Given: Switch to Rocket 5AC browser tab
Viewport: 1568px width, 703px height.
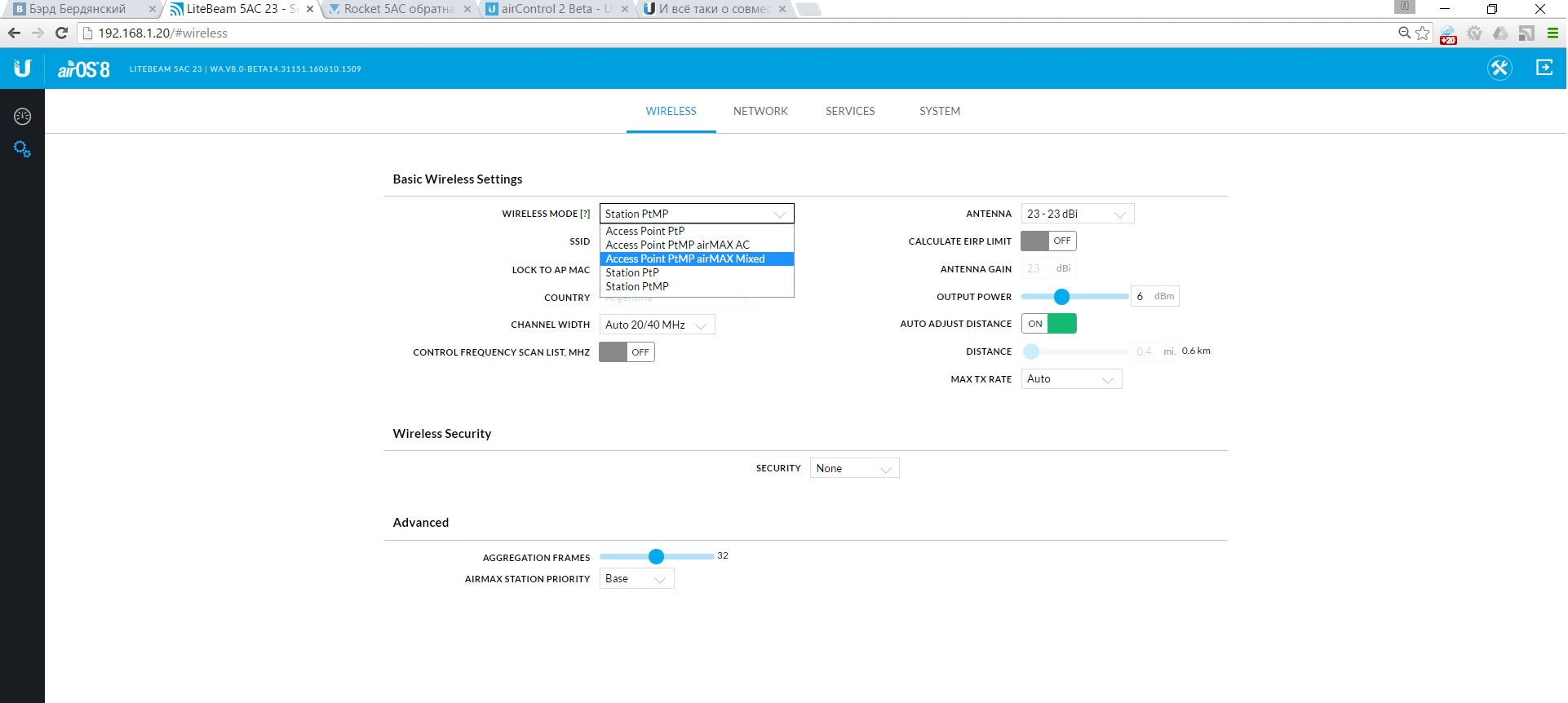Looking at the screenshot, I should tap(398, 9).
